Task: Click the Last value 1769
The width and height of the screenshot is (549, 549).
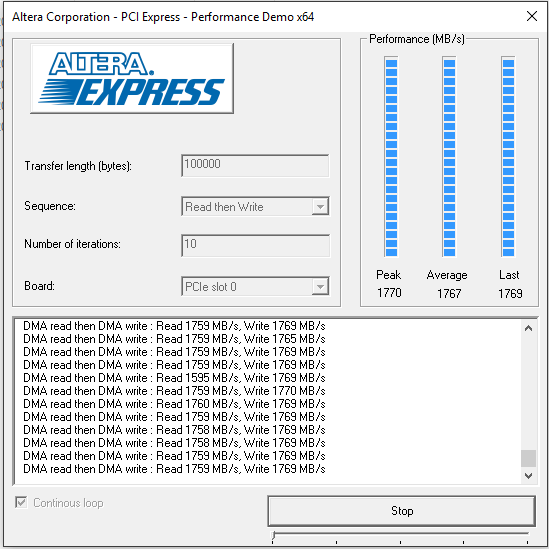Action: click(510, 293)
